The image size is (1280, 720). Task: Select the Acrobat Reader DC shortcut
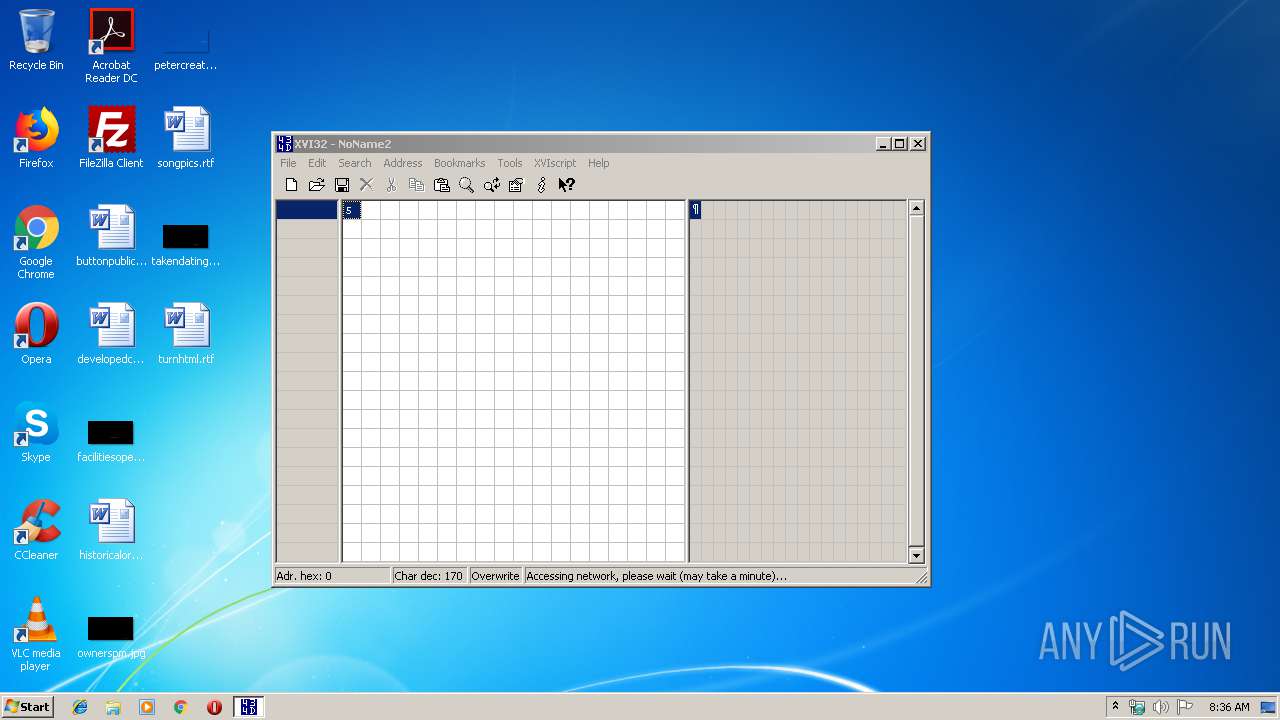click(x=111, y=46)
